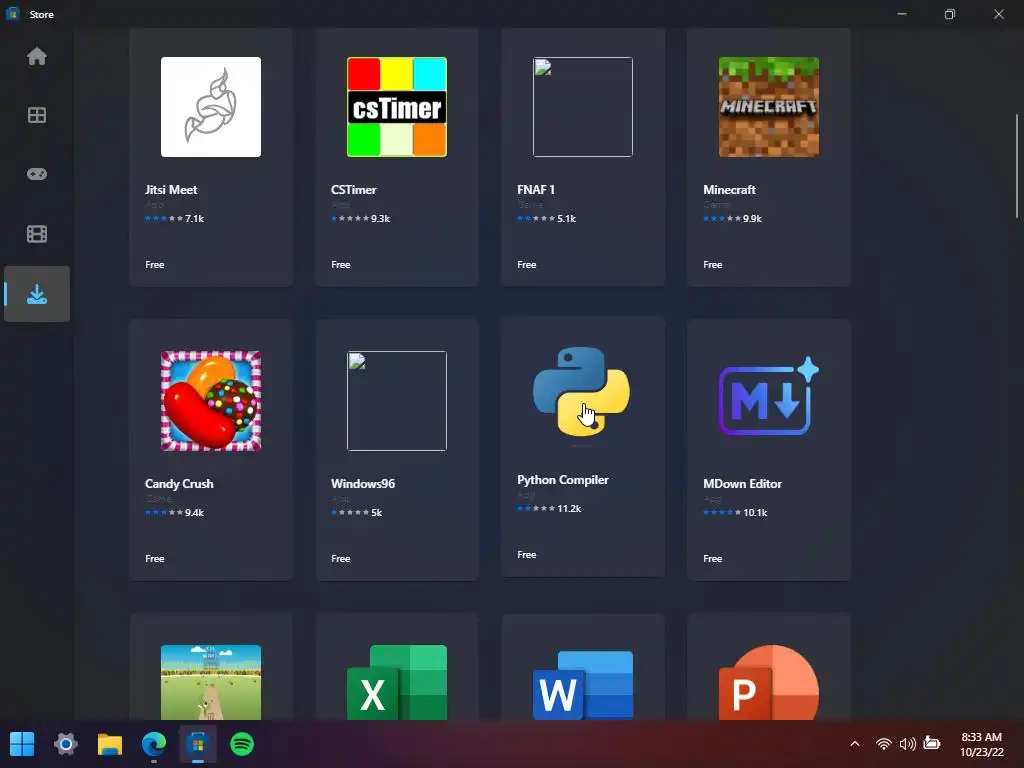Click the Free price on Windows96
Image resolution: width=1024 pixels, height=768 pixels.
click(x=341, y=558)
